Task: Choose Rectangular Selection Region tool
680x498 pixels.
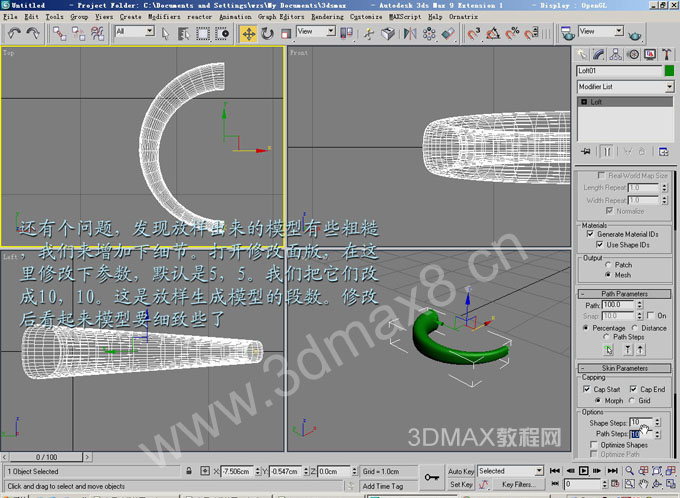Action: click(203, 33)
